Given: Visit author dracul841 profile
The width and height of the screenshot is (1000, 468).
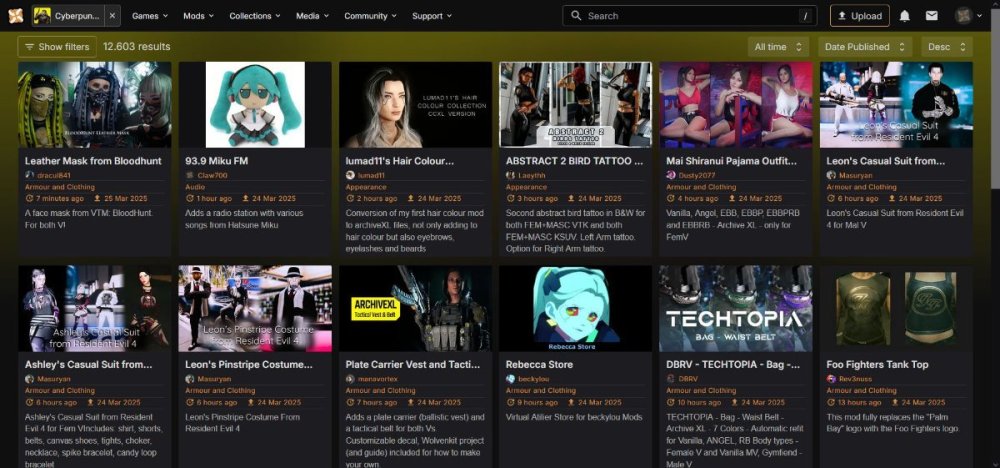Looking at the screenshot, I should [52, 175].
